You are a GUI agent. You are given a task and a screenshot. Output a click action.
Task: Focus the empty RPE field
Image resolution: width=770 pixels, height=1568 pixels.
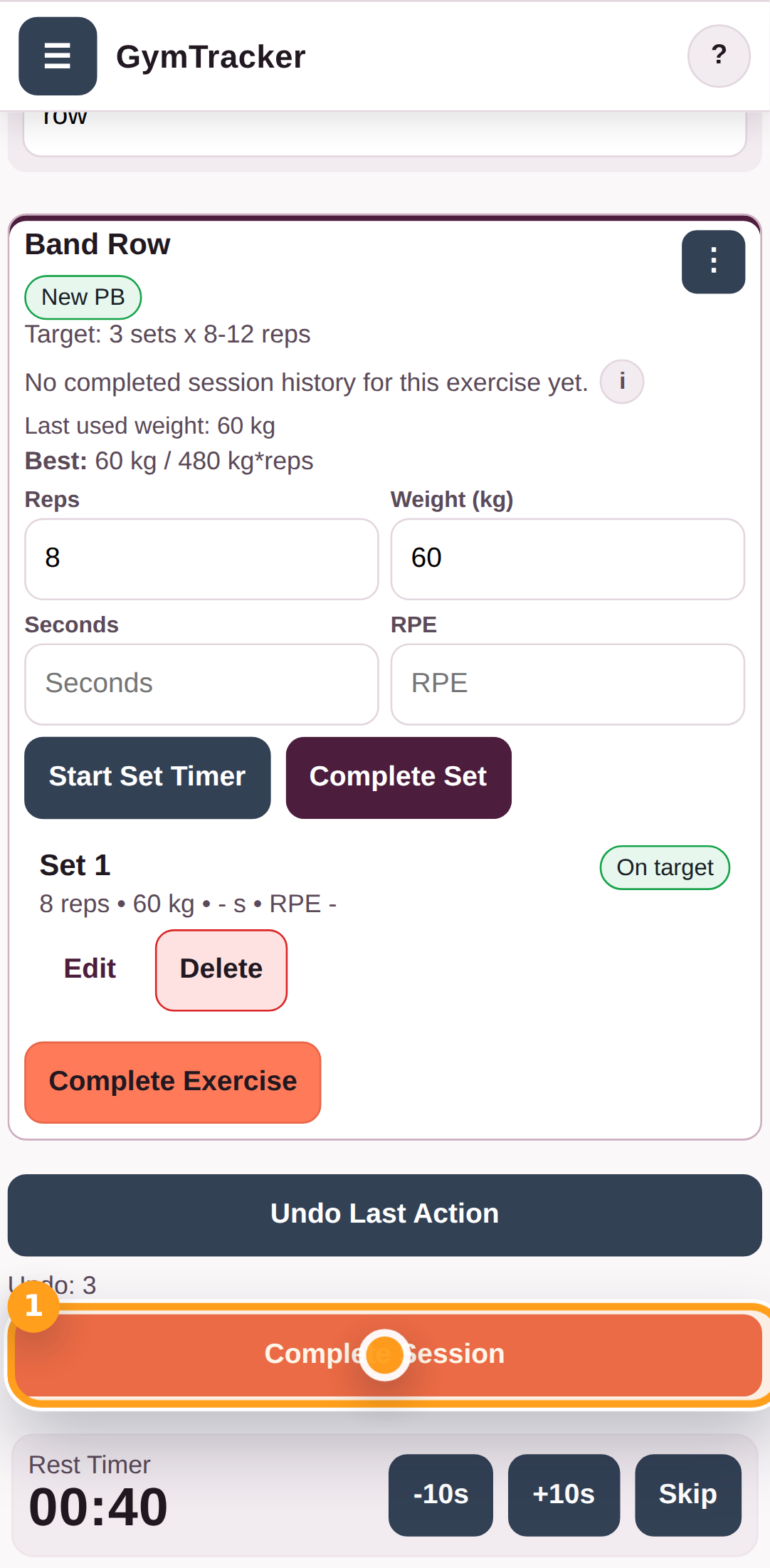point(567,684)
